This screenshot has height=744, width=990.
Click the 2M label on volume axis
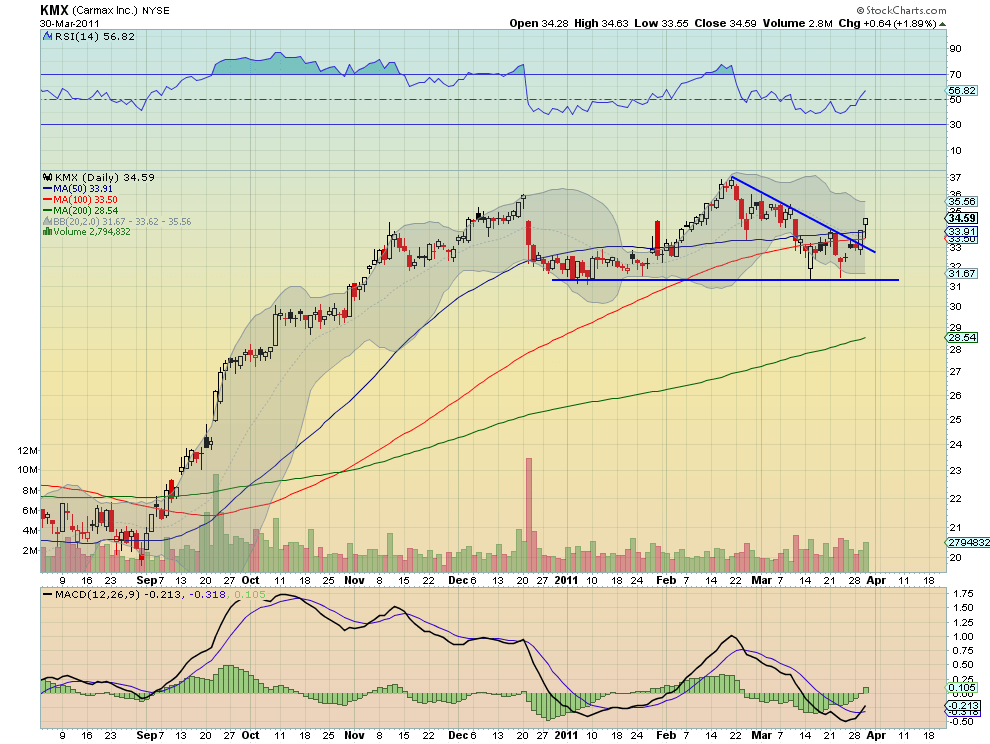pyautogui.click(x=30, y=551)
